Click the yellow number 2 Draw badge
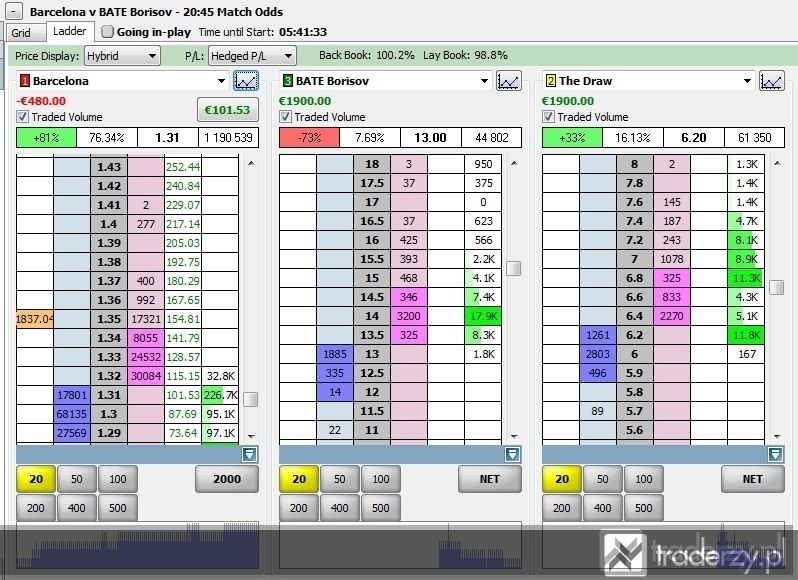Image resolution: width=798 pixels, height=580 pixels. tap(551, 81)
